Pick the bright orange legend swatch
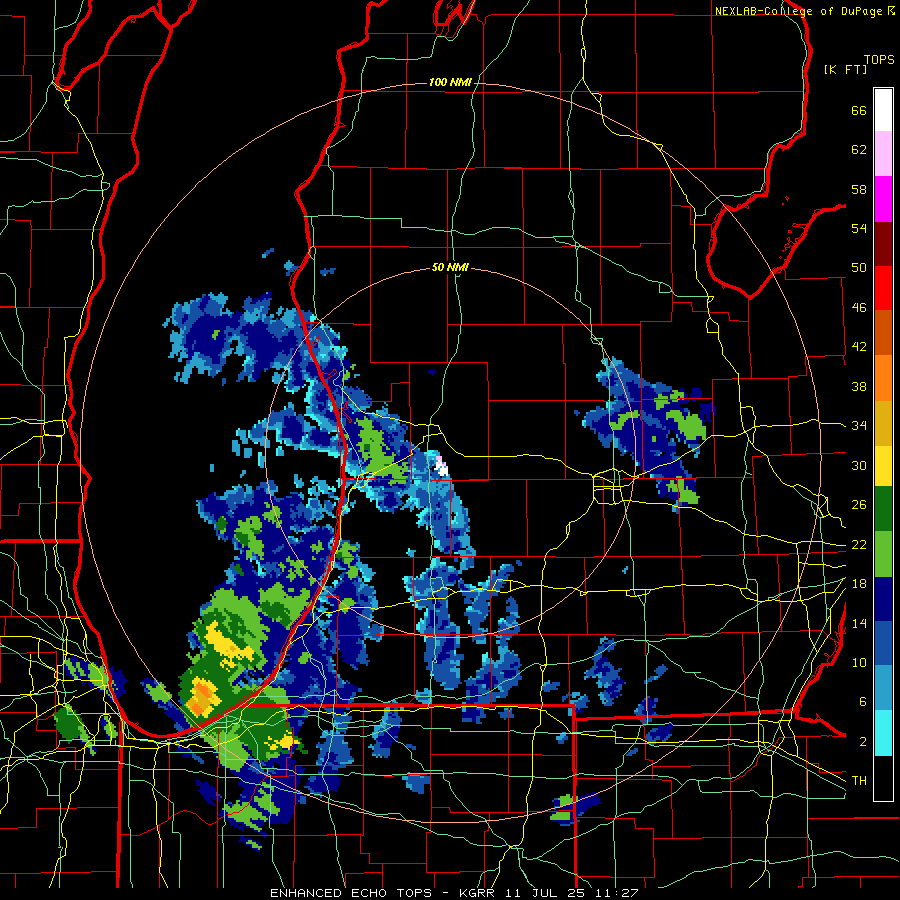 point(883,378)
